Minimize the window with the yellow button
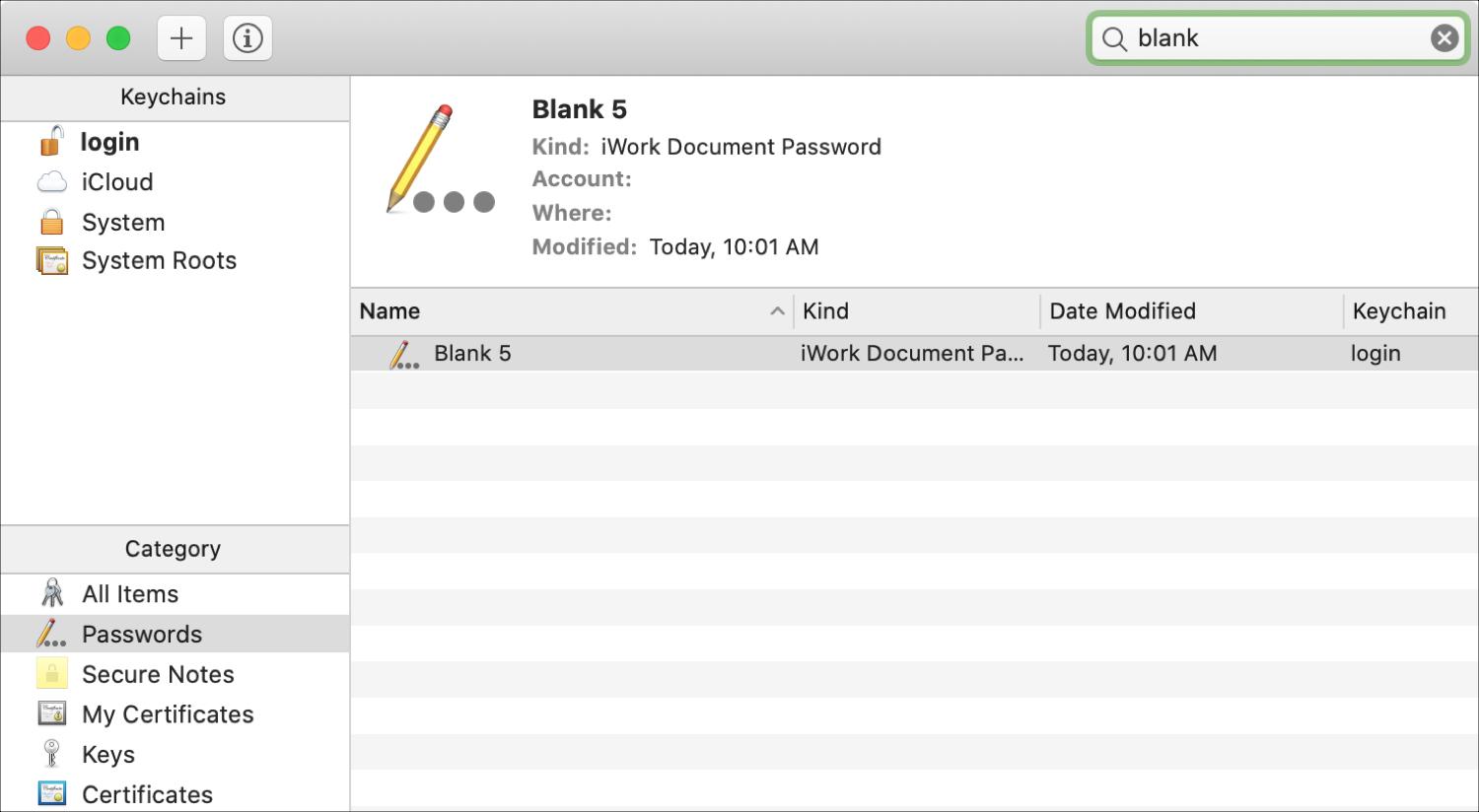The width and height of the screenshot is (1479, 812). point(78,38)
